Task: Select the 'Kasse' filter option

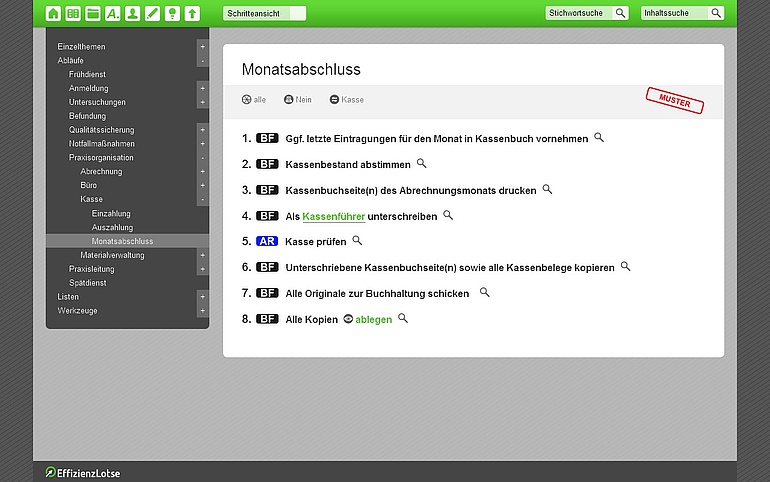Action: (x=347, y=100)
